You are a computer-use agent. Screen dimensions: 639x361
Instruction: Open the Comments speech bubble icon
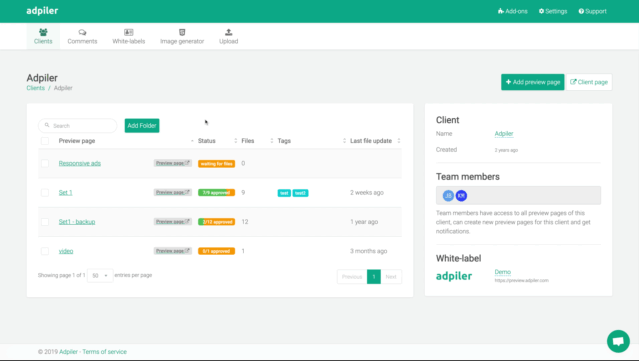click(x=82, y=32)
